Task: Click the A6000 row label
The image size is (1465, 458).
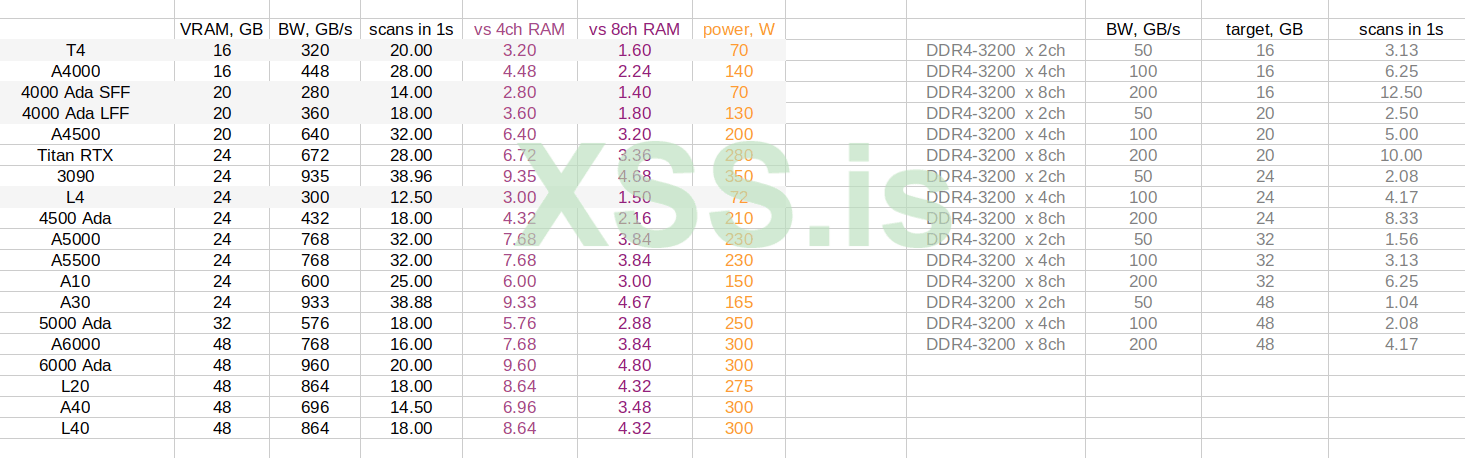Action: 75,344
